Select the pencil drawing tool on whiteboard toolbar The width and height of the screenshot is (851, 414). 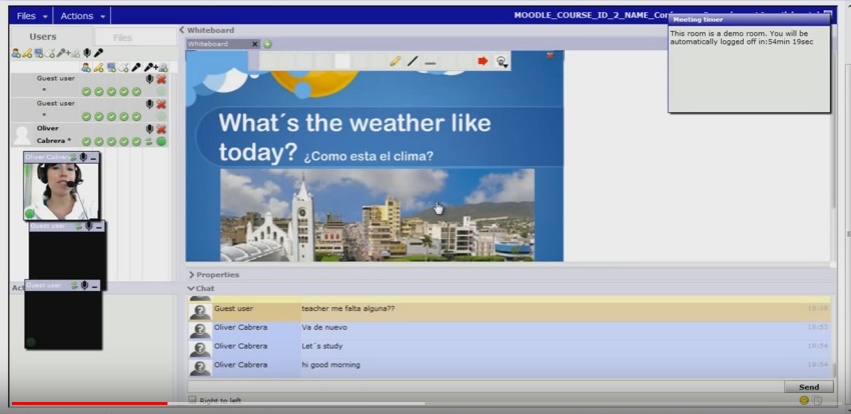(x=395, y=62)
